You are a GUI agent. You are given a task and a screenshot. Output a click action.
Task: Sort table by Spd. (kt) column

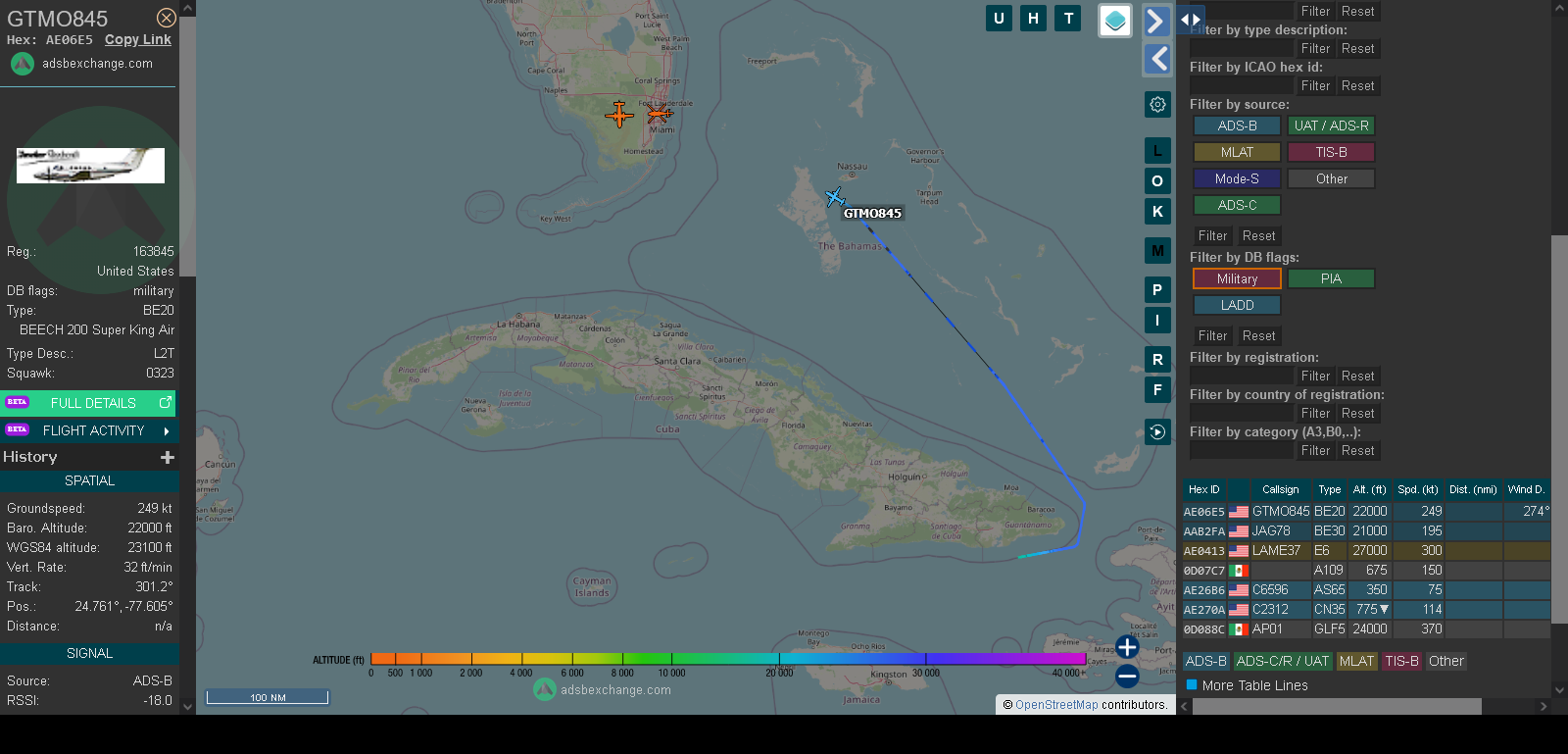coord(1418,489)
